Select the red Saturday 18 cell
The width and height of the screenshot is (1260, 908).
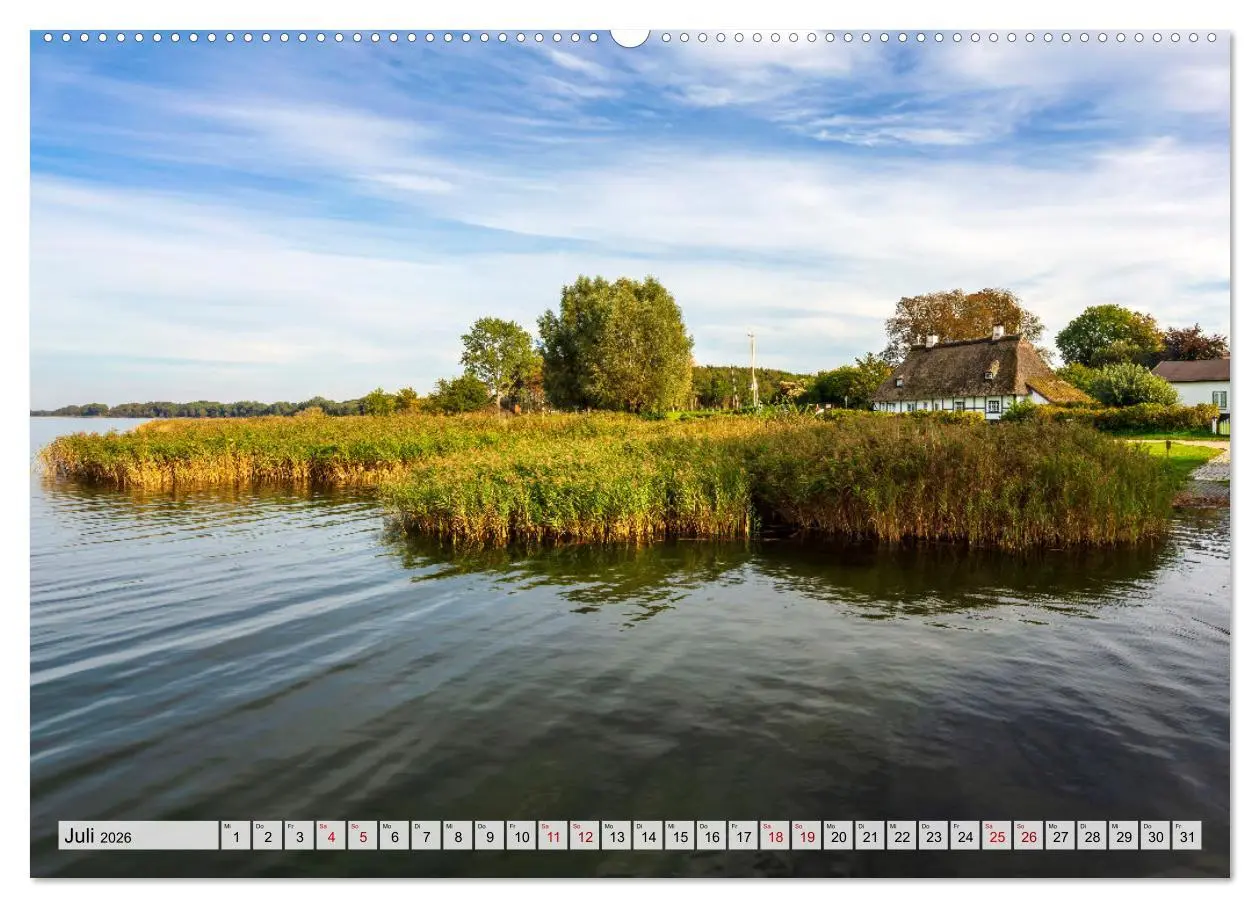point(774,836)
